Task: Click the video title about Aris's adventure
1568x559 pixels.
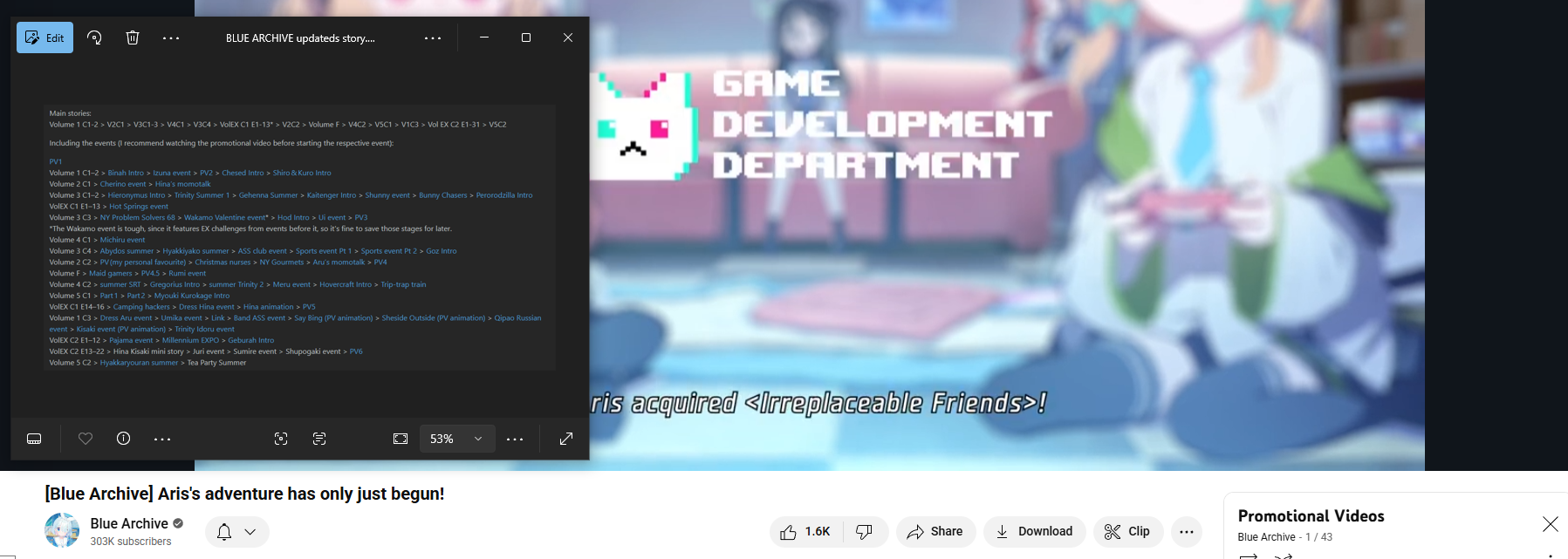Action: [244, 494]
